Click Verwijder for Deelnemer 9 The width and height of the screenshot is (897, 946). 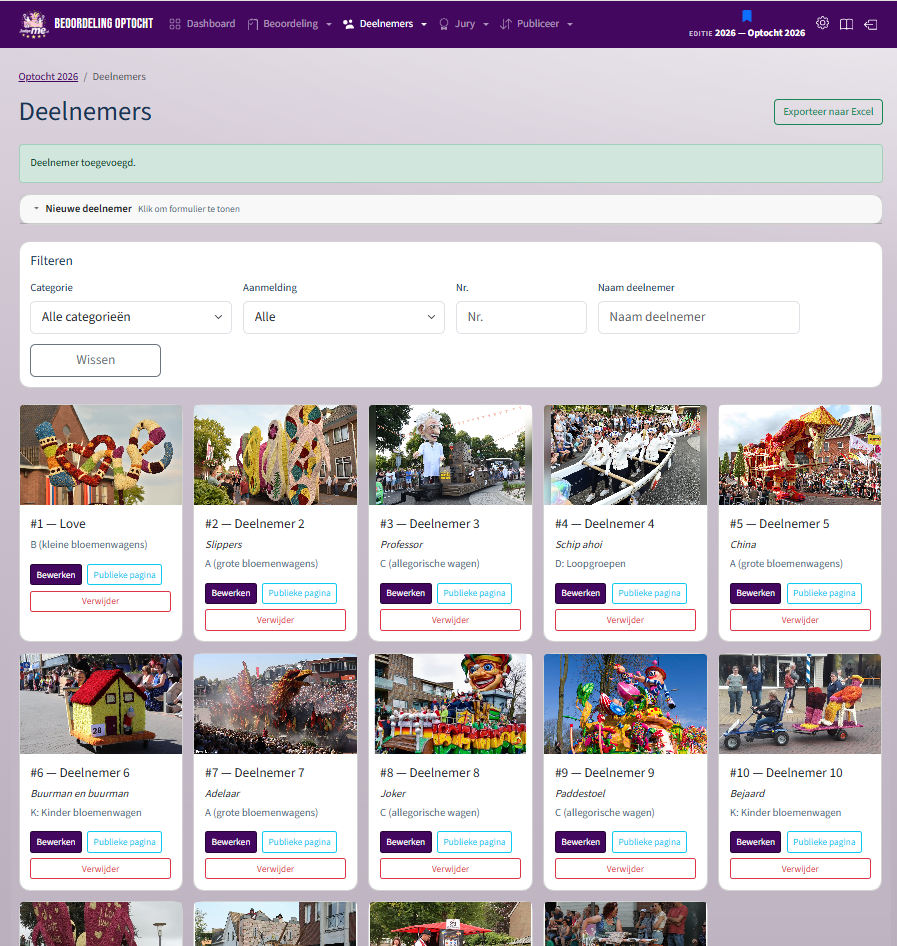(x=626, y=869)
